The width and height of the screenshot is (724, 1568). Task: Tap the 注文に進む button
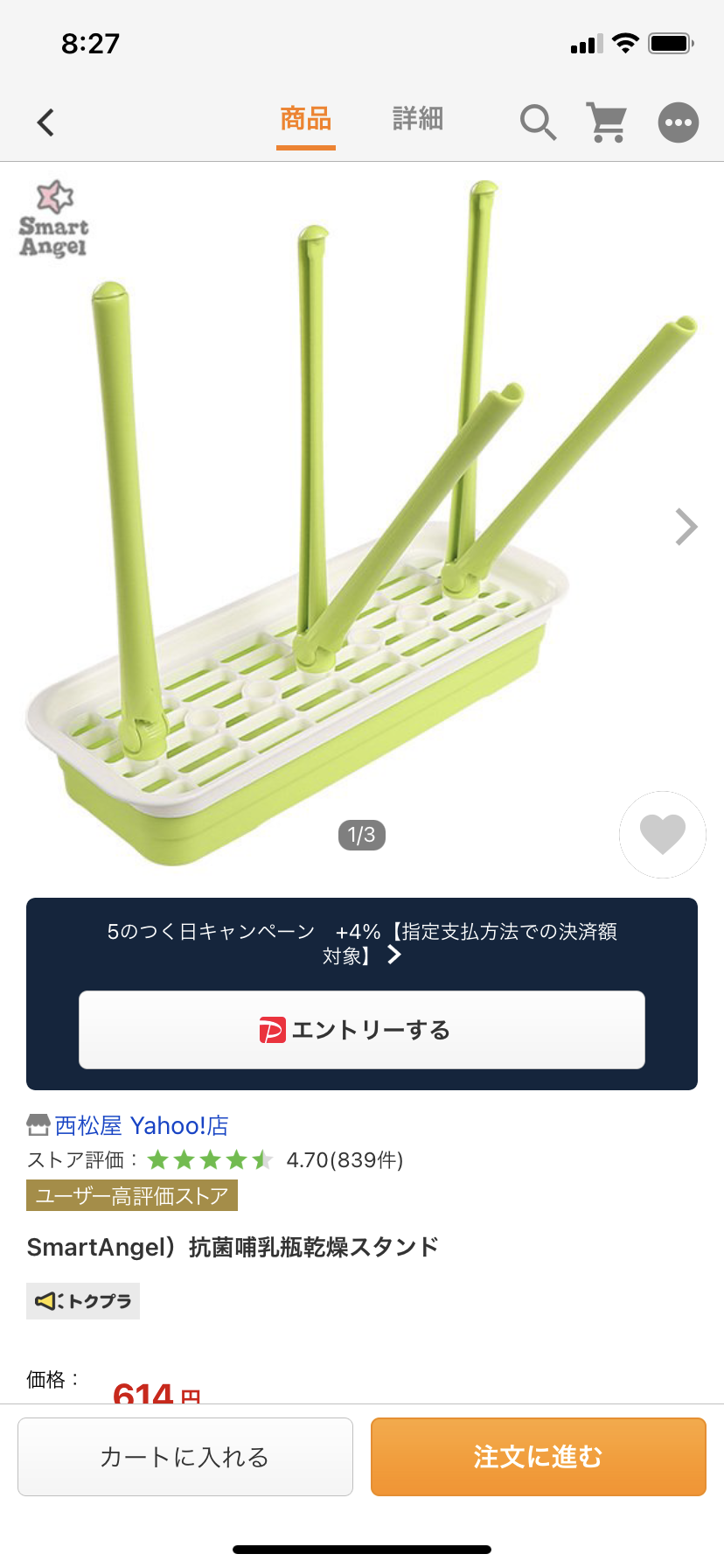pyautogui.click(x=539, y=1457)
